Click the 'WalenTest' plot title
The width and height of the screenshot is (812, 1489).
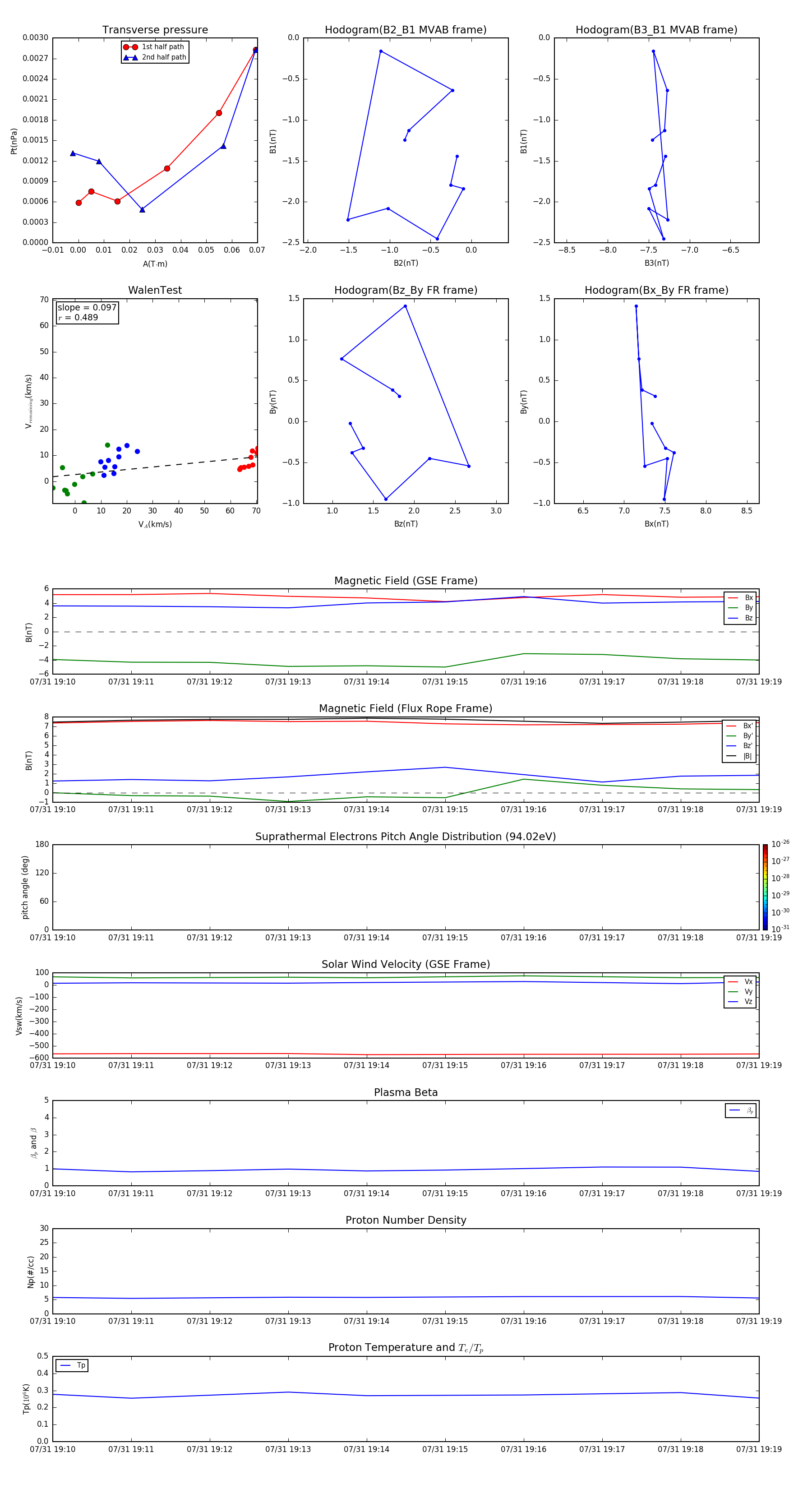click(155, 290)
